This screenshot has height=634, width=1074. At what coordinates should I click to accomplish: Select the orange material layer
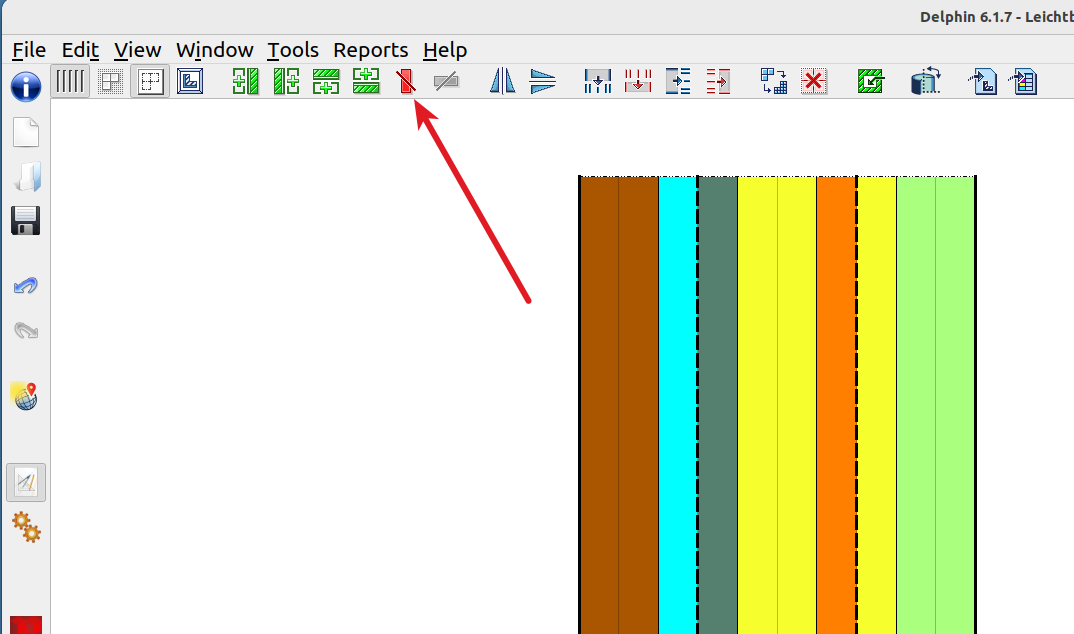tap(836, 405)
